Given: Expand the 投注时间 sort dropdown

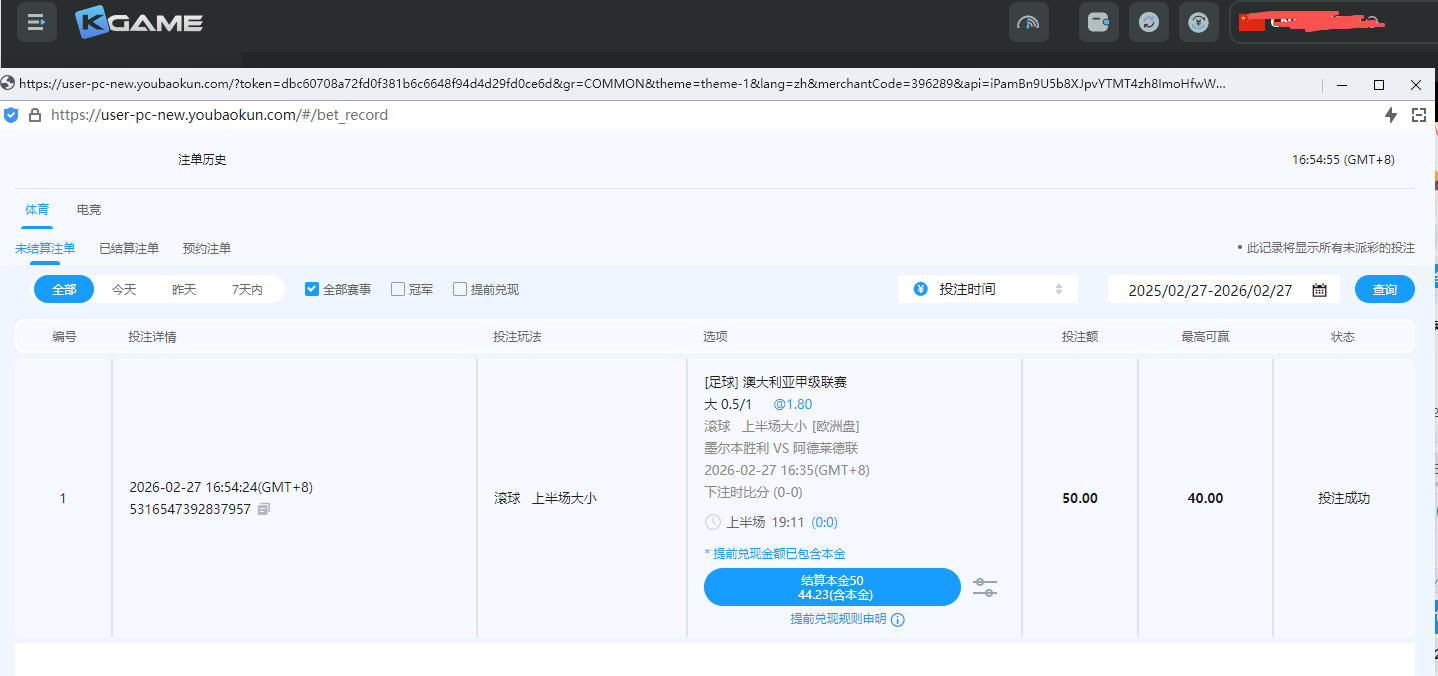Looking at the screenshot, I should [x=987, y=289].
